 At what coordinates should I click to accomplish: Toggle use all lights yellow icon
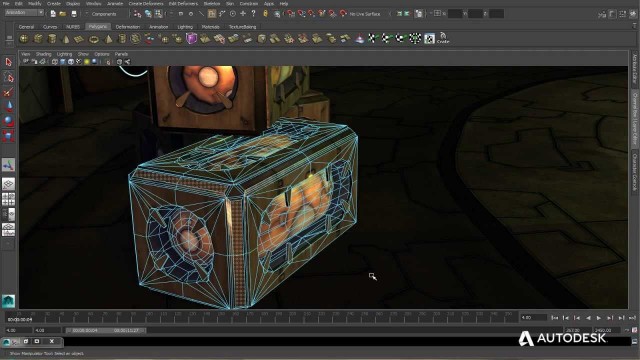(x=87, y=62)
